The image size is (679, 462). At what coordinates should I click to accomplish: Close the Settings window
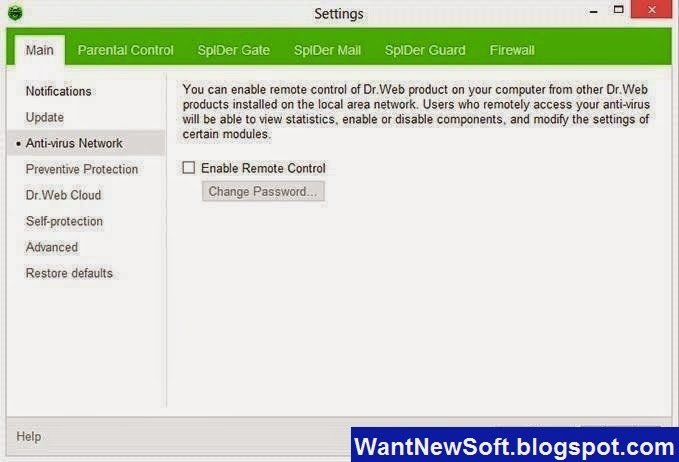coord(652,10)
